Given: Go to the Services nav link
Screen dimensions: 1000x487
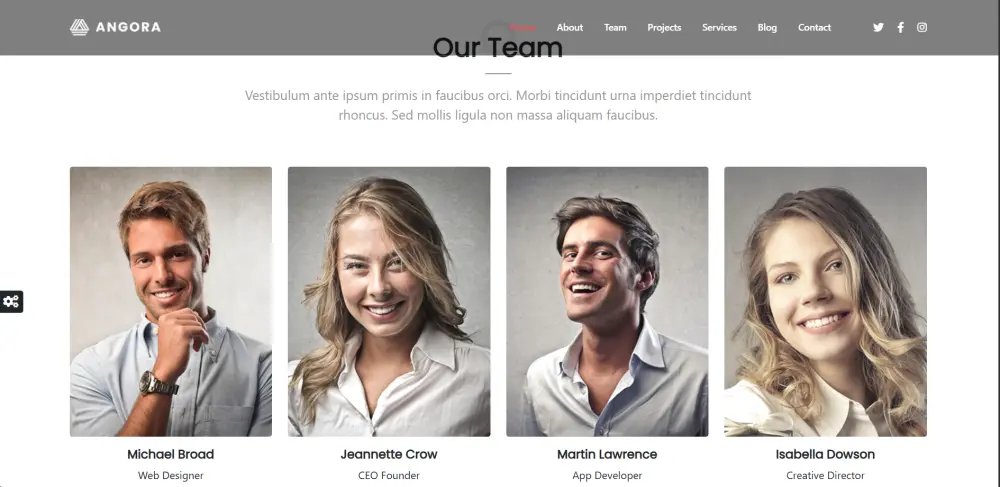Looking at the screenshot, I should click(x=719, y=27).
